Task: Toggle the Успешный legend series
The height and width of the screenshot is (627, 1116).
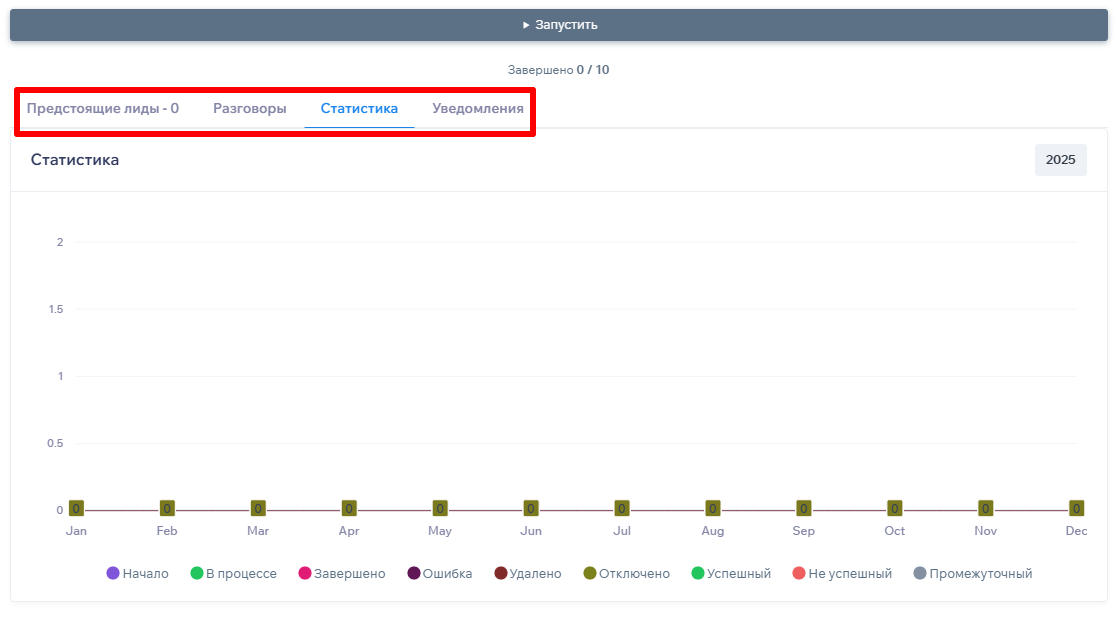Action: [x=730, y=574]
